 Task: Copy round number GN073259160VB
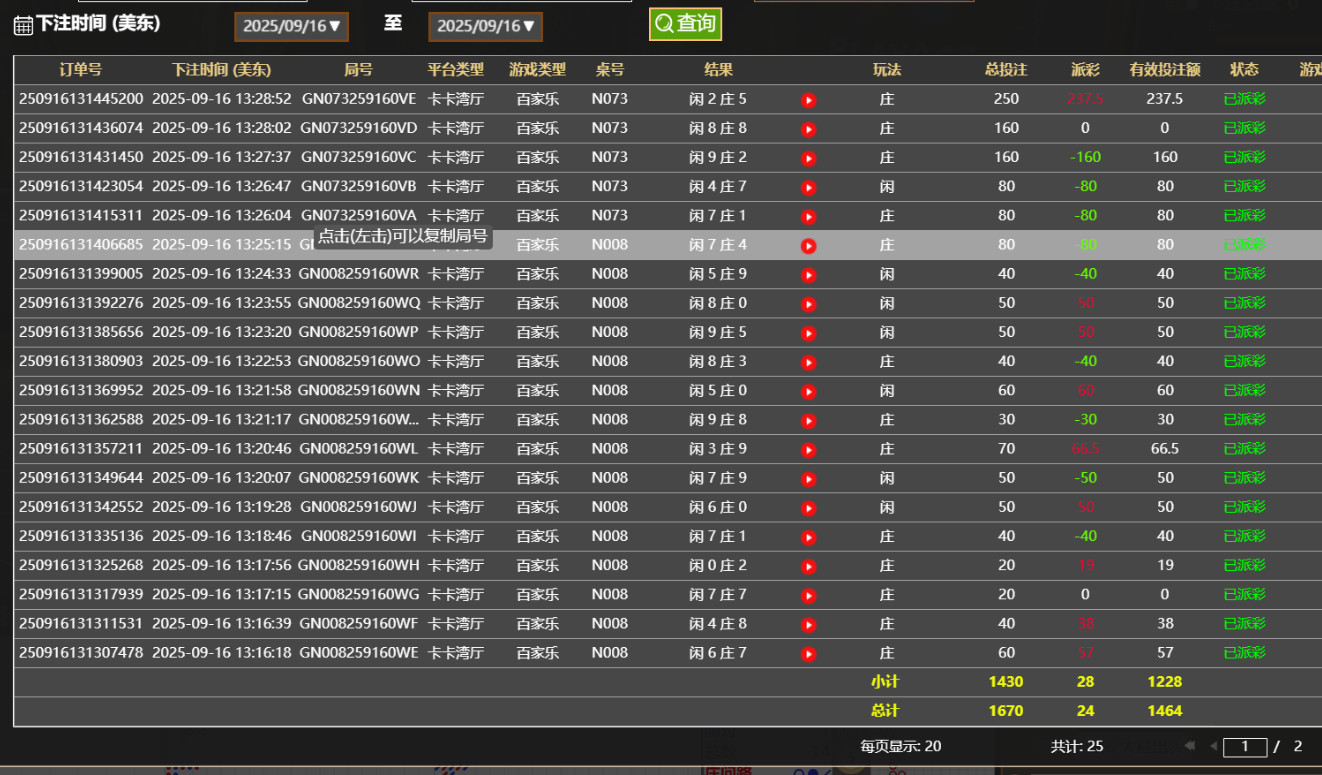(358, 186)
